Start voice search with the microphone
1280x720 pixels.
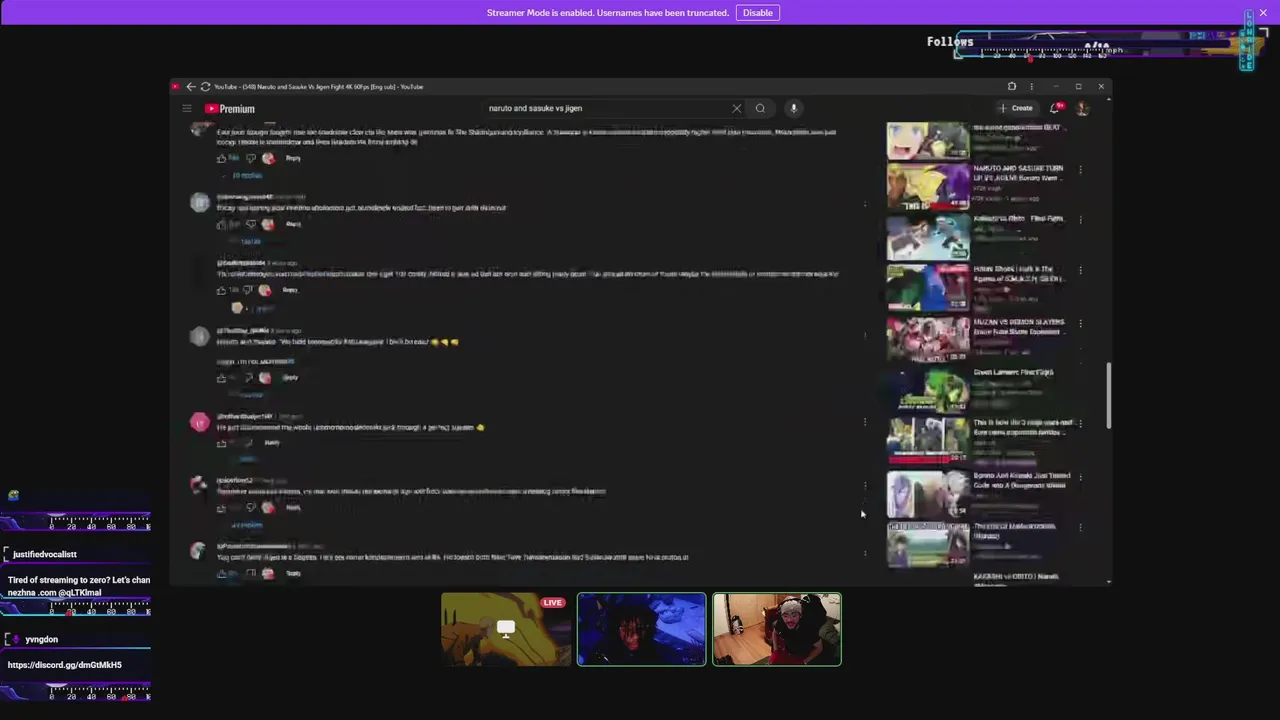793,108
